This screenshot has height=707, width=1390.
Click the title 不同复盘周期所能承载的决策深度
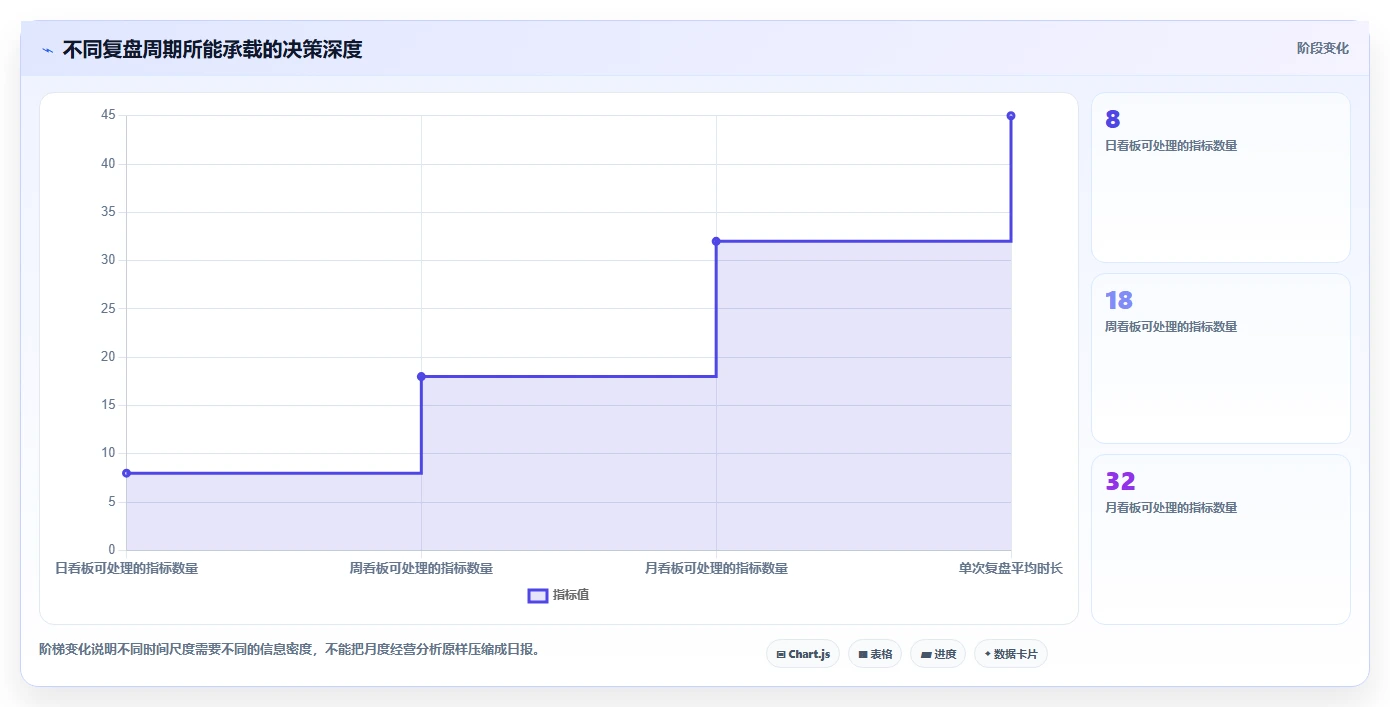pos(212,49)
